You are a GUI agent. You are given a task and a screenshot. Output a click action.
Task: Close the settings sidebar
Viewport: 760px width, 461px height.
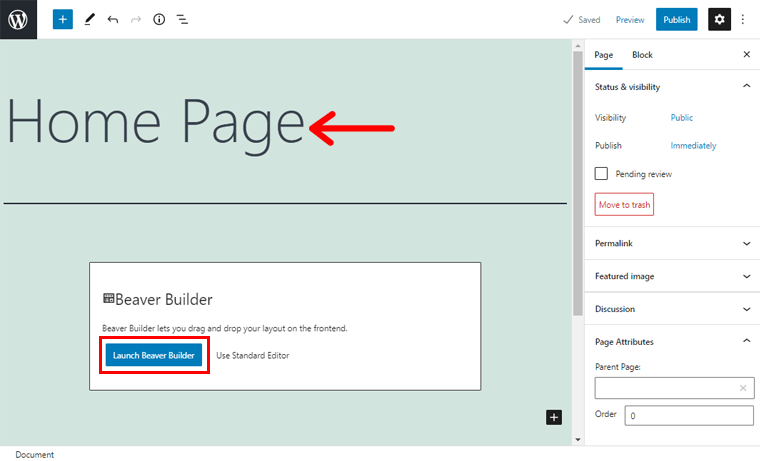coord(746,54)
